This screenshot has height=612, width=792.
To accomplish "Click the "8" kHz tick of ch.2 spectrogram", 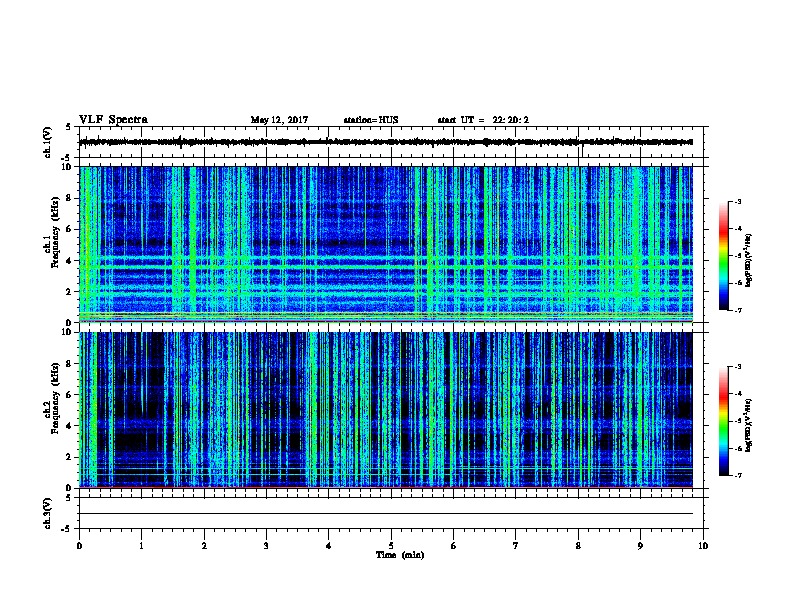I will 71,364.
